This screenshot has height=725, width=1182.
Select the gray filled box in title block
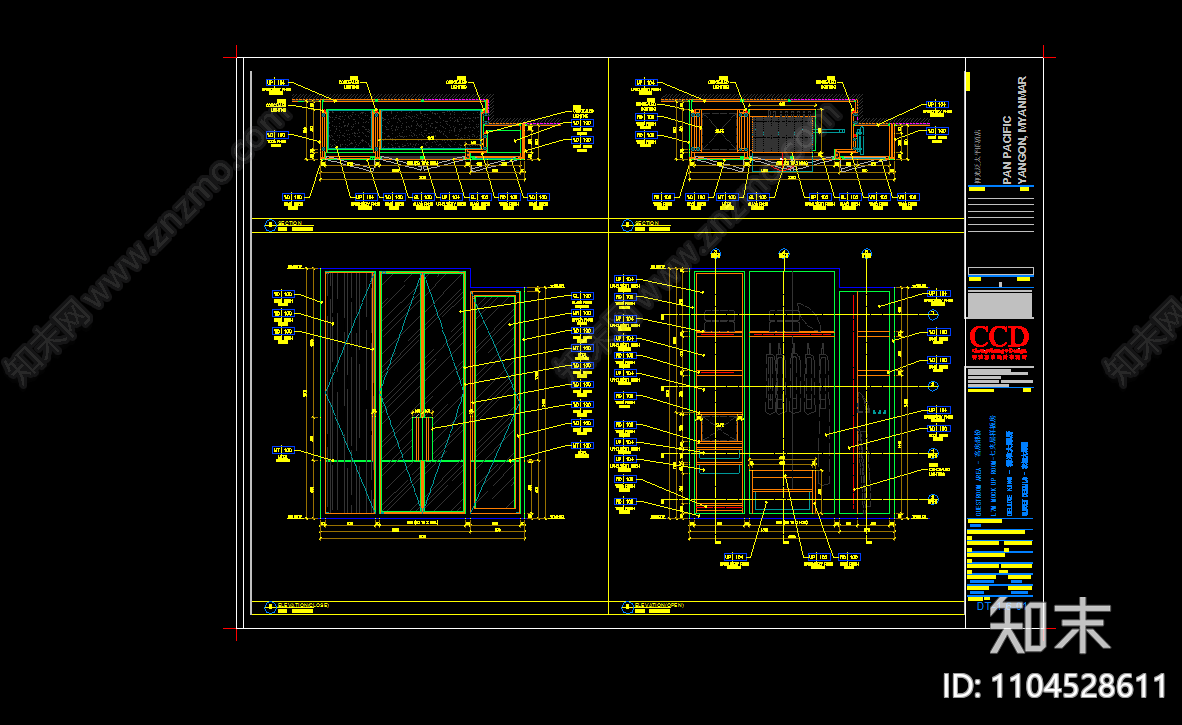1000,305
